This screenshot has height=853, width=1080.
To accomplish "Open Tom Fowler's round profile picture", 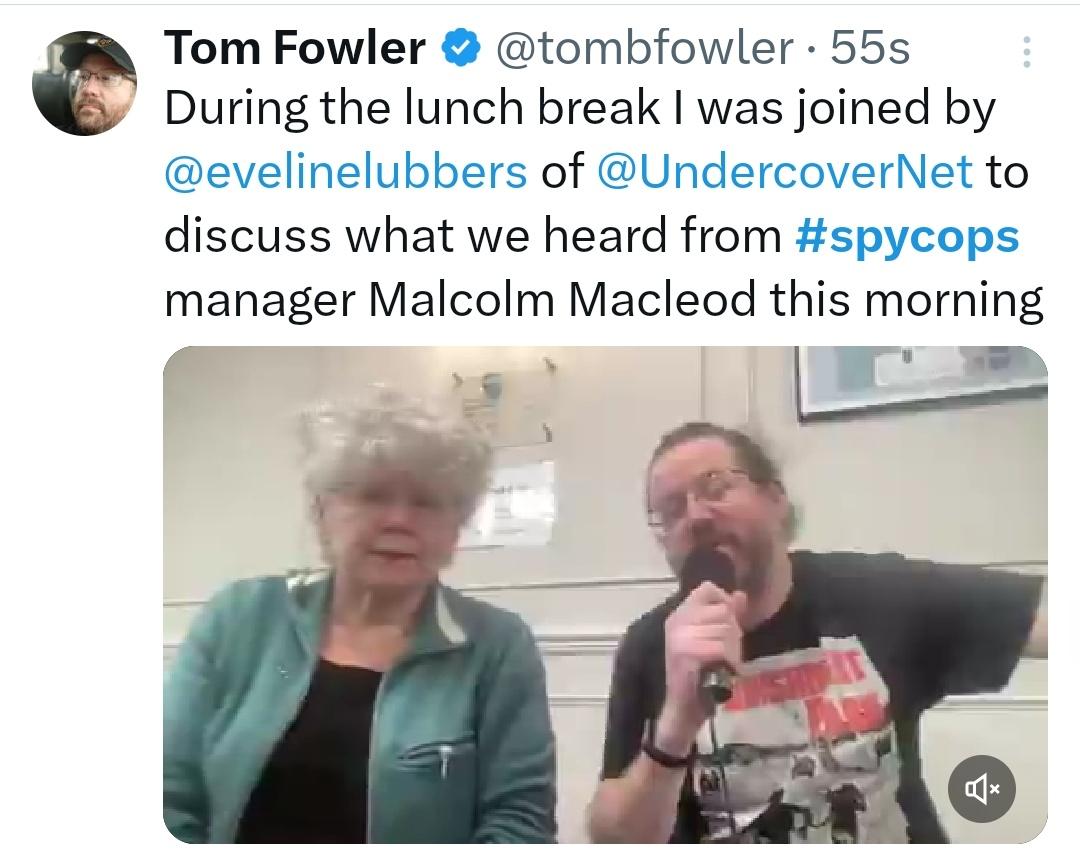I will 85,83.
